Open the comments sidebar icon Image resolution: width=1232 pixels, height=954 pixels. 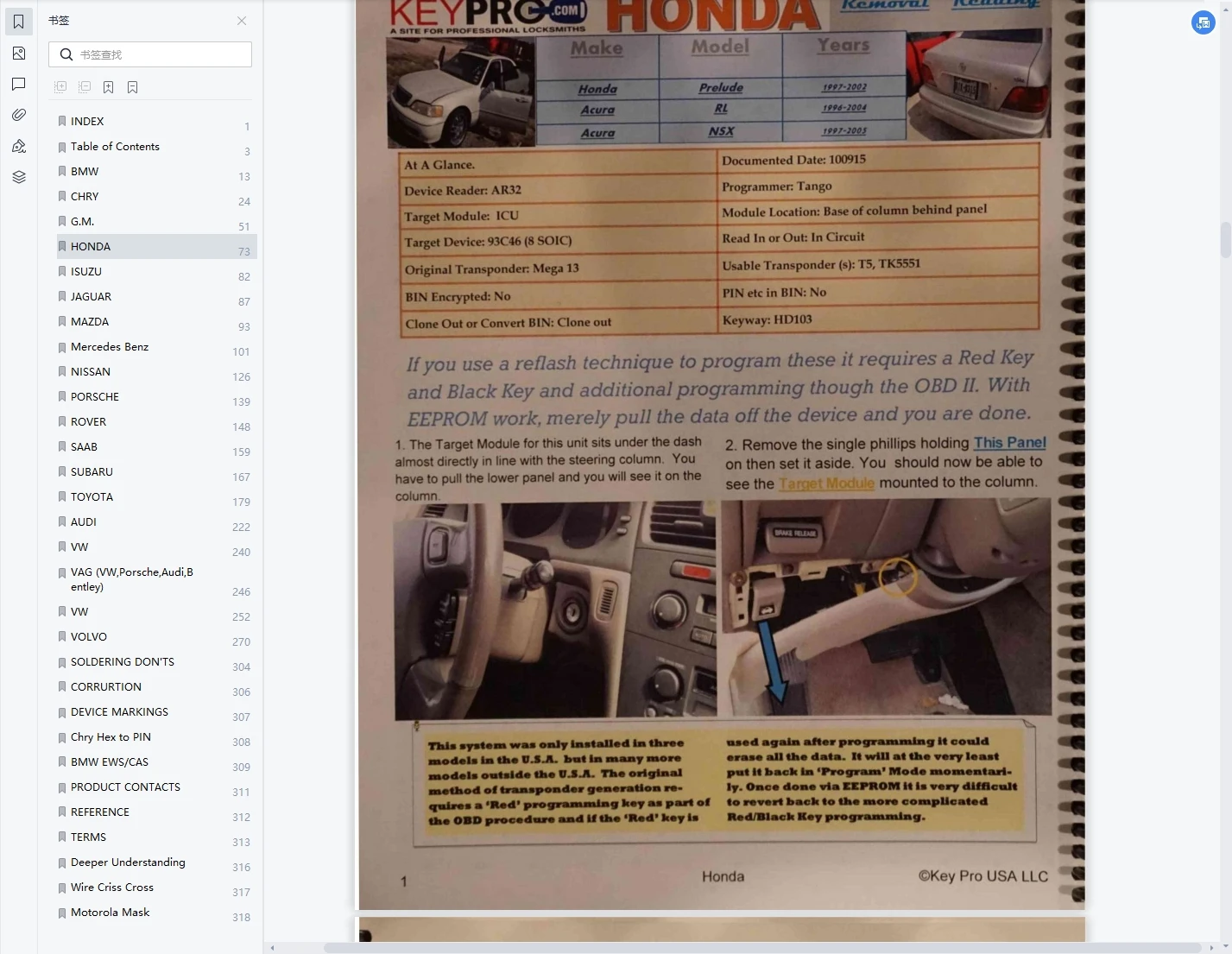click(18, 84)
